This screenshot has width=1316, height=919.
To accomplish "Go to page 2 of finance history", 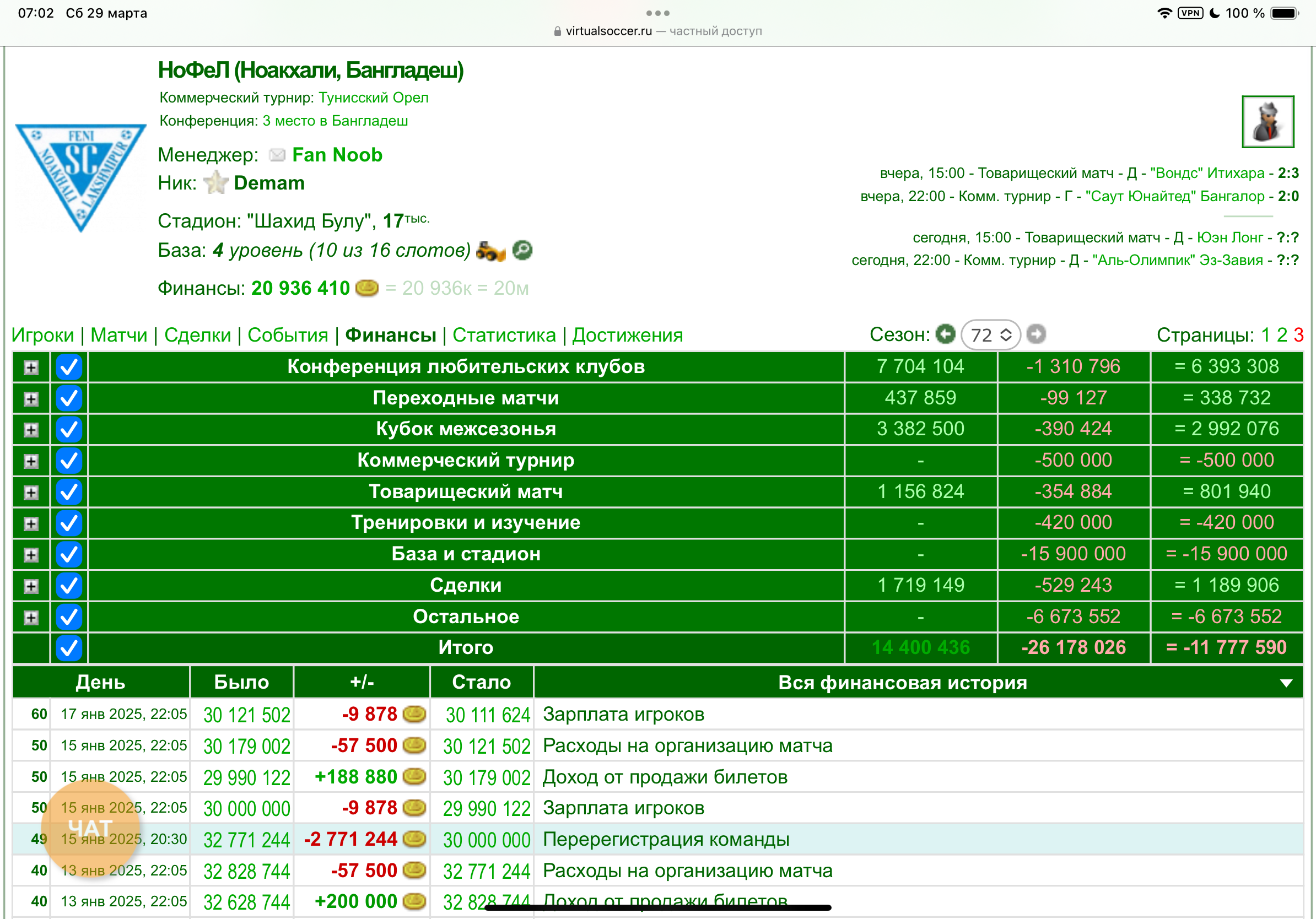I will [1282, 335].
